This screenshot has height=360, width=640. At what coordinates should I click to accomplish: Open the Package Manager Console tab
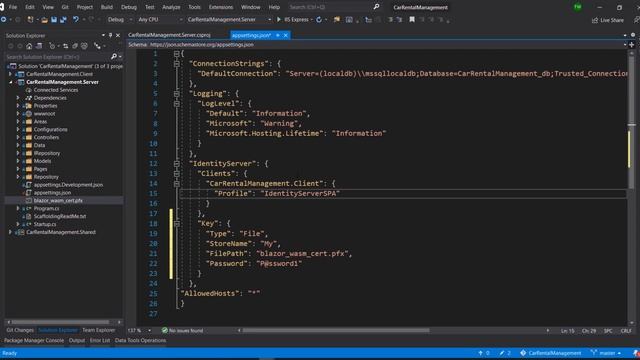coord(34,340)
